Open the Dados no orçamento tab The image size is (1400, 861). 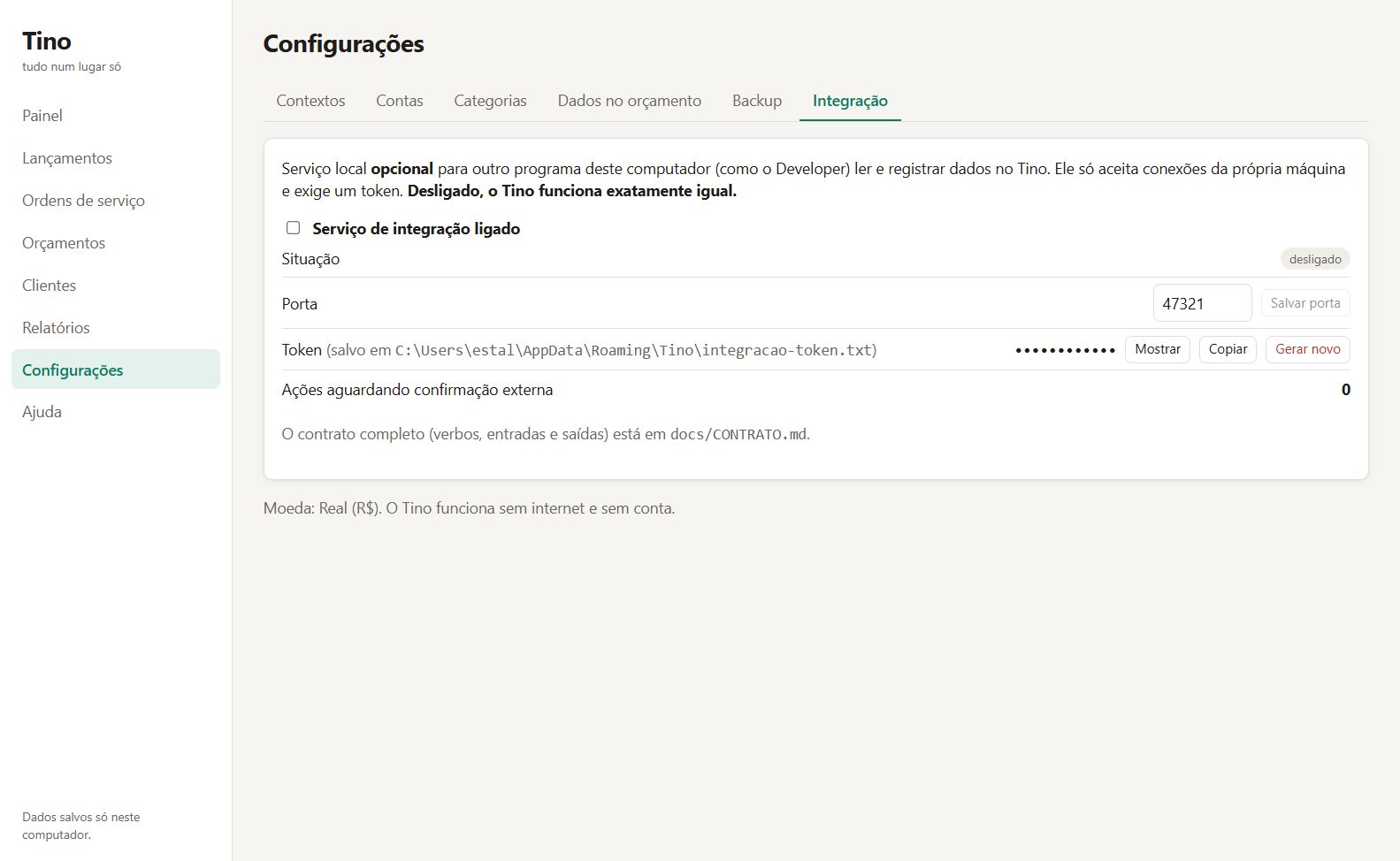click(630, 101)
